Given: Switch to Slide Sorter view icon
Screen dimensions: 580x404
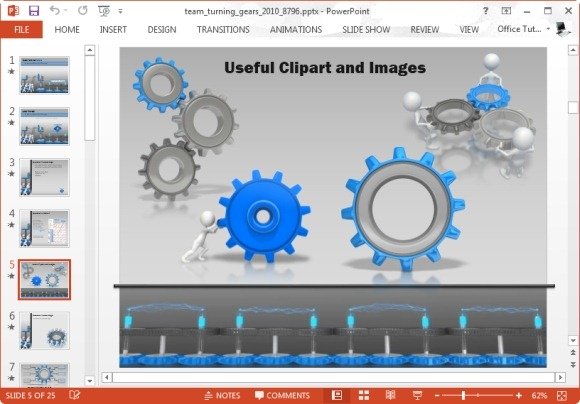Looking at the screenshot, I should [x=364, y=395].
